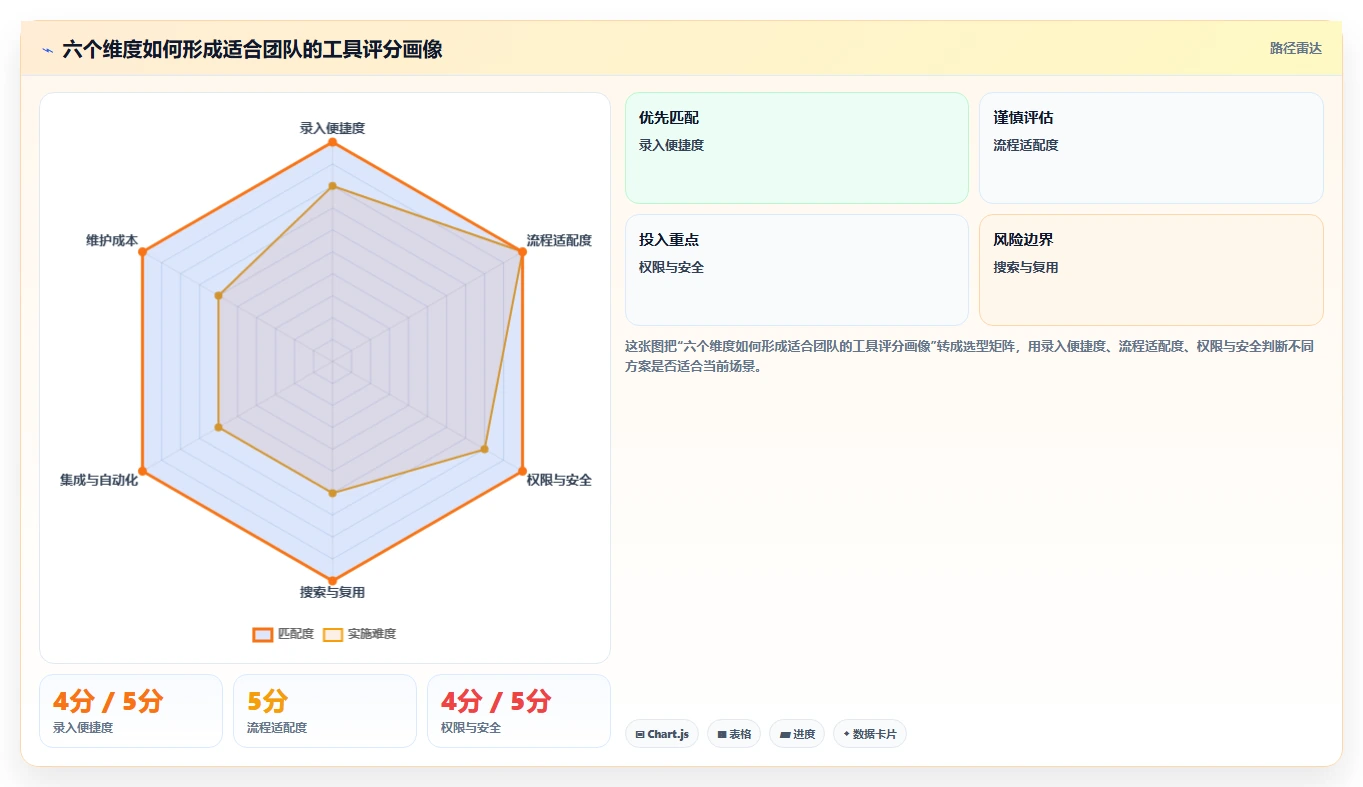Click 录入便捷度 text inside 优先匹配 card

[671, 145]
